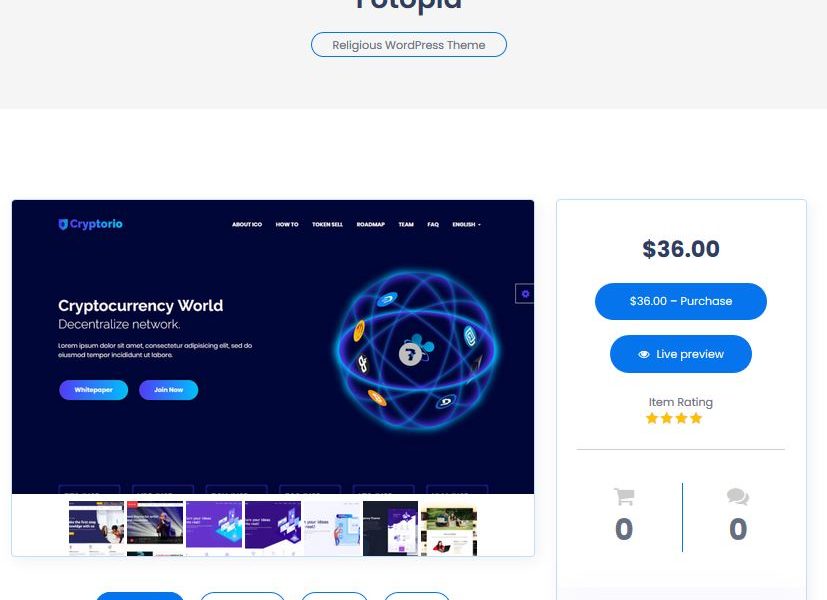Click the coin in the globe center
Image resolution: width=827 pixels, height=600 pixels.
click(410, 354)
